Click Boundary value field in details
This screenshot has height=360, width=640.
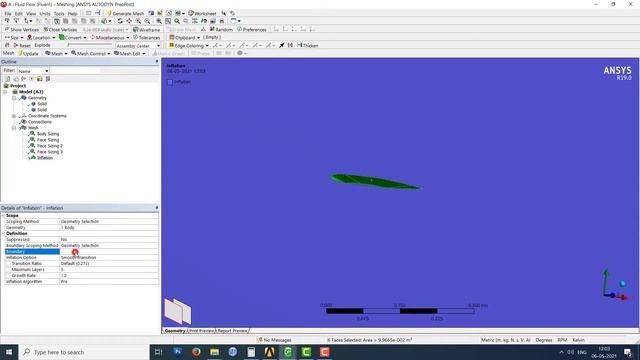[x=109, y=251]
